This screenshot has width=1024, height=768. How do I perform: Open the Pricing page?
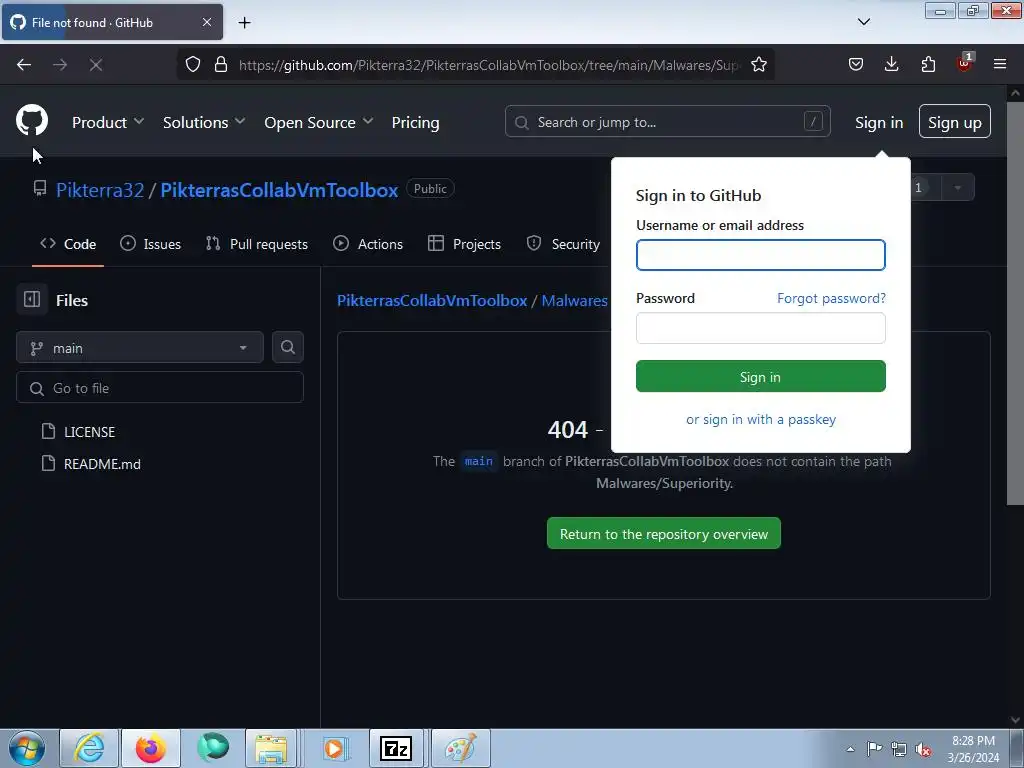click(415, 123)
